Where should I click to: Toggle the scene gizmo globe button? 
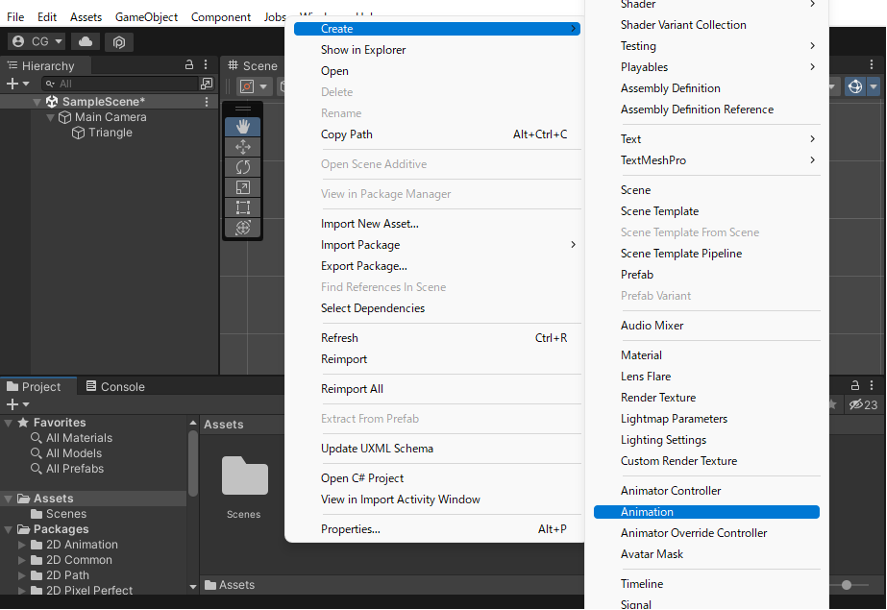[x=855, y=87]
